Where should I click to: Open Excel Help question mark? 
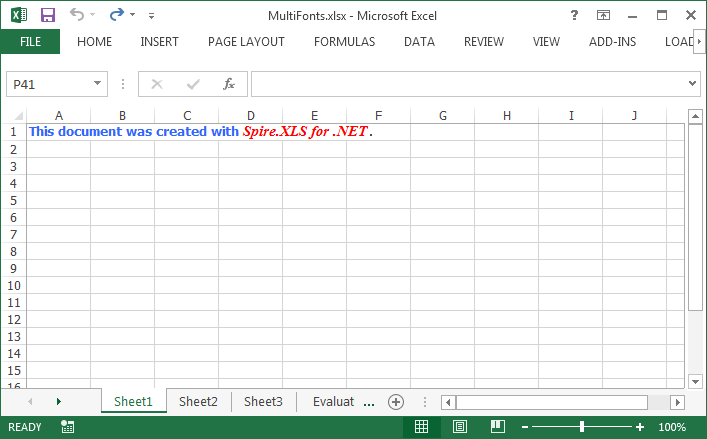click(574, 15)
